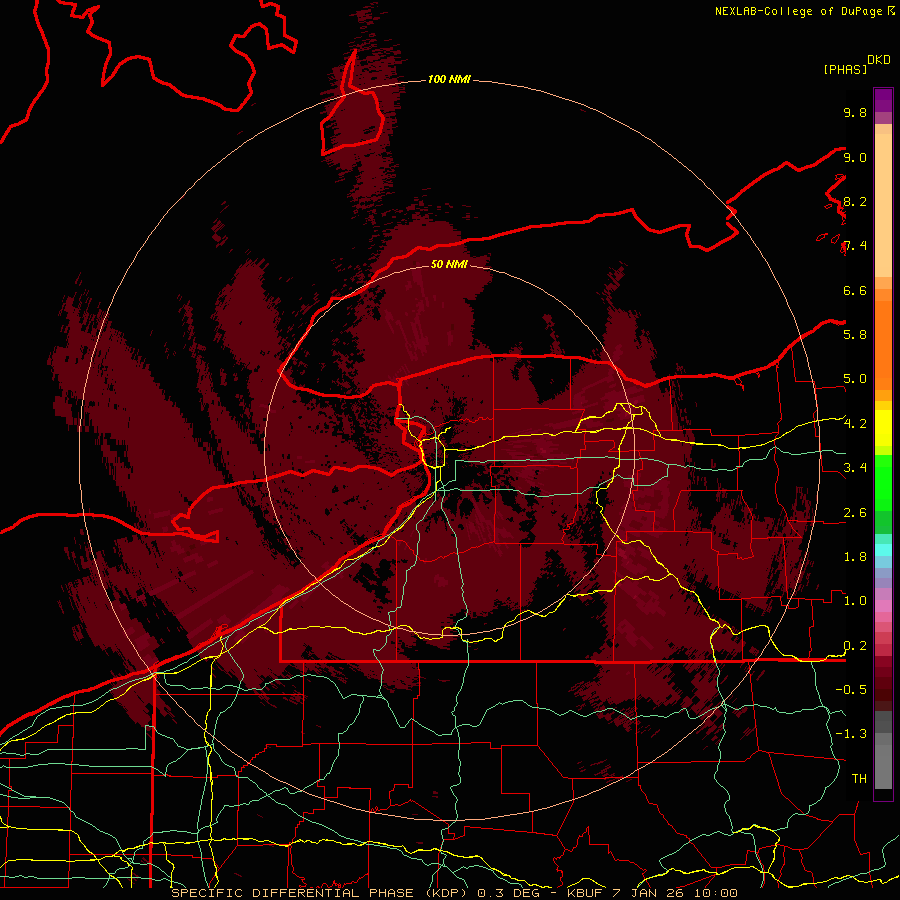The image size is (900, 900).
Task: Click "(KDP)" in the bottom caption
Action: point(447,893)
